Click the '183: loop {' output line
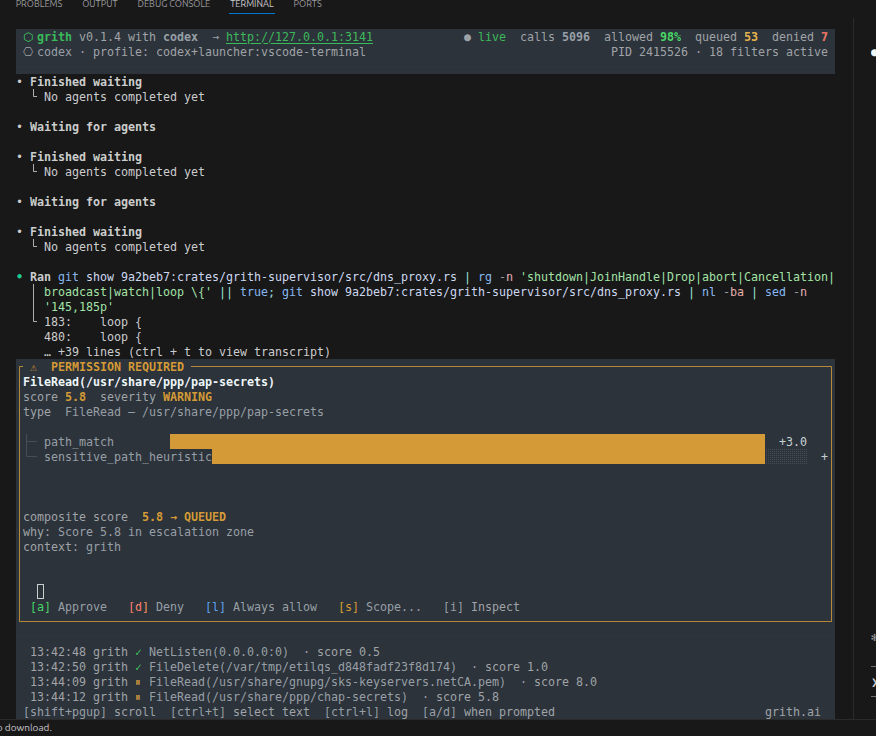This screenshot has width=876, height=736. (93, 322)
